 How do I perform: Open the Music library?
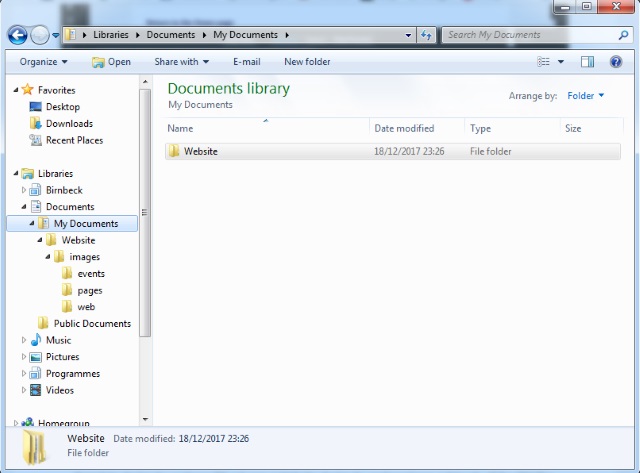point(58,340)
